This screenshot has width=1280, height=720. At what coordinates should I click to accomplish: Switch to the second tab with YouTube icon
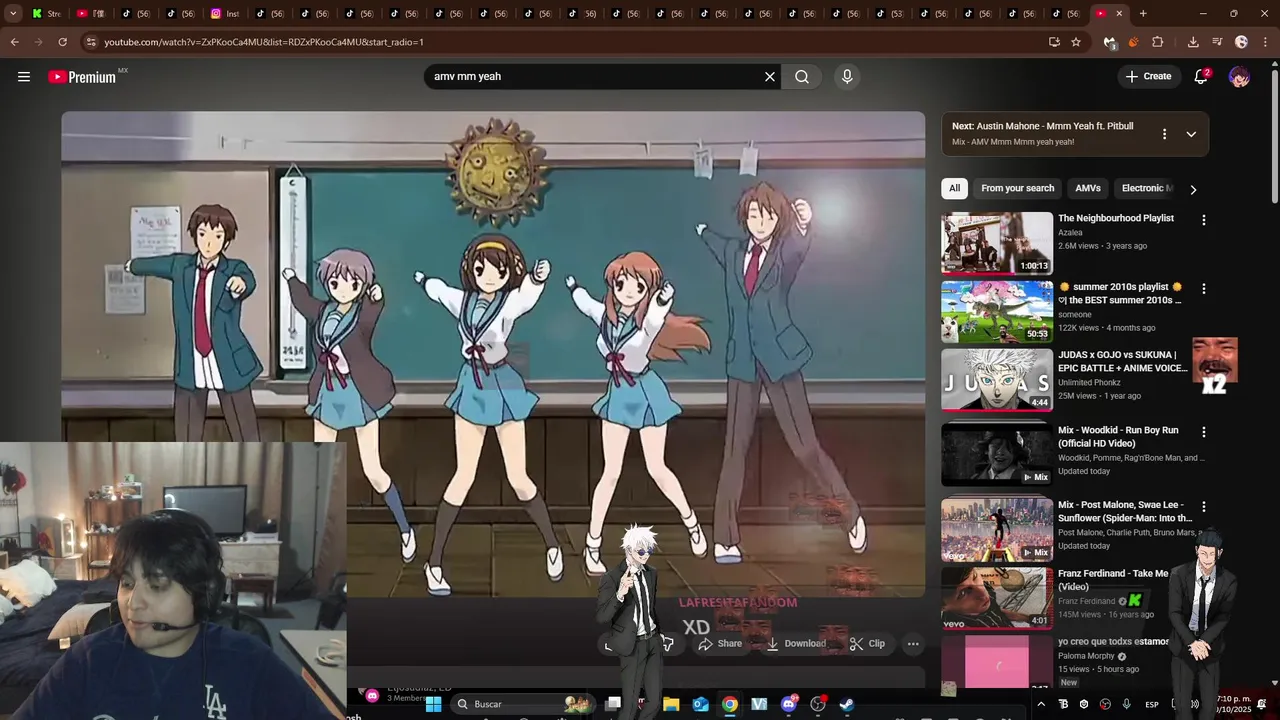91,13
